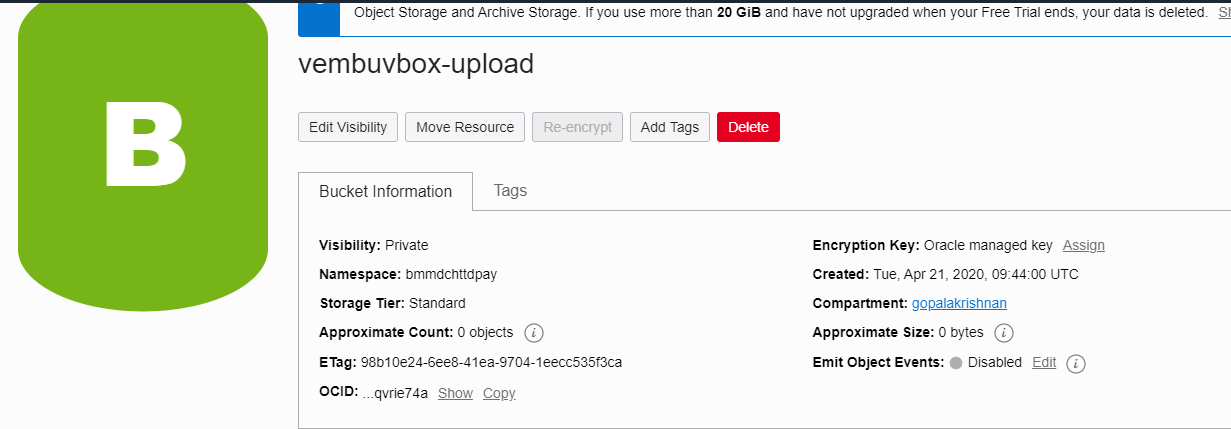This screenshot has width=1231, height=429.
Task: Open info icon beside Approximate Size
Action: (x=1004, y=333)
